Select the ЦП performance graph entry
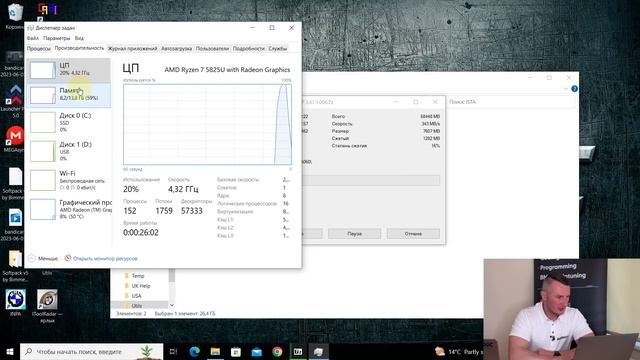This screenshot has width=640, height=360. point(68,70)
